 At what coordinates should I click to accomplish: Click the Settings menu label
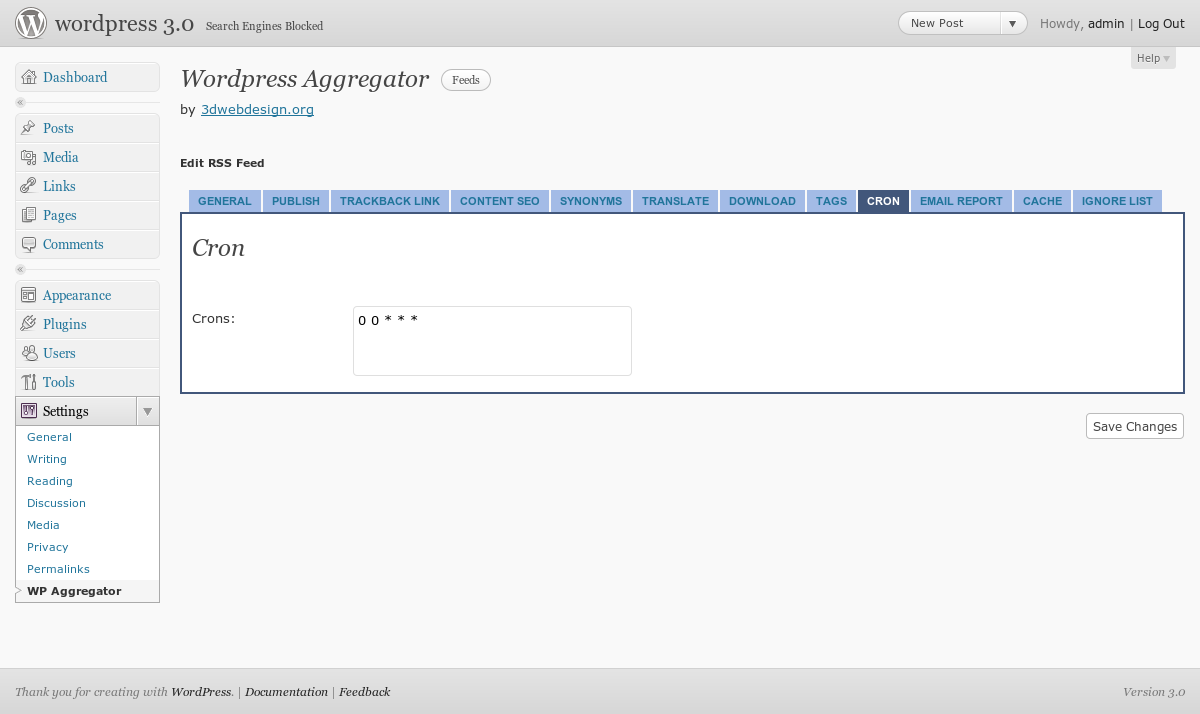tap(66, 411)
